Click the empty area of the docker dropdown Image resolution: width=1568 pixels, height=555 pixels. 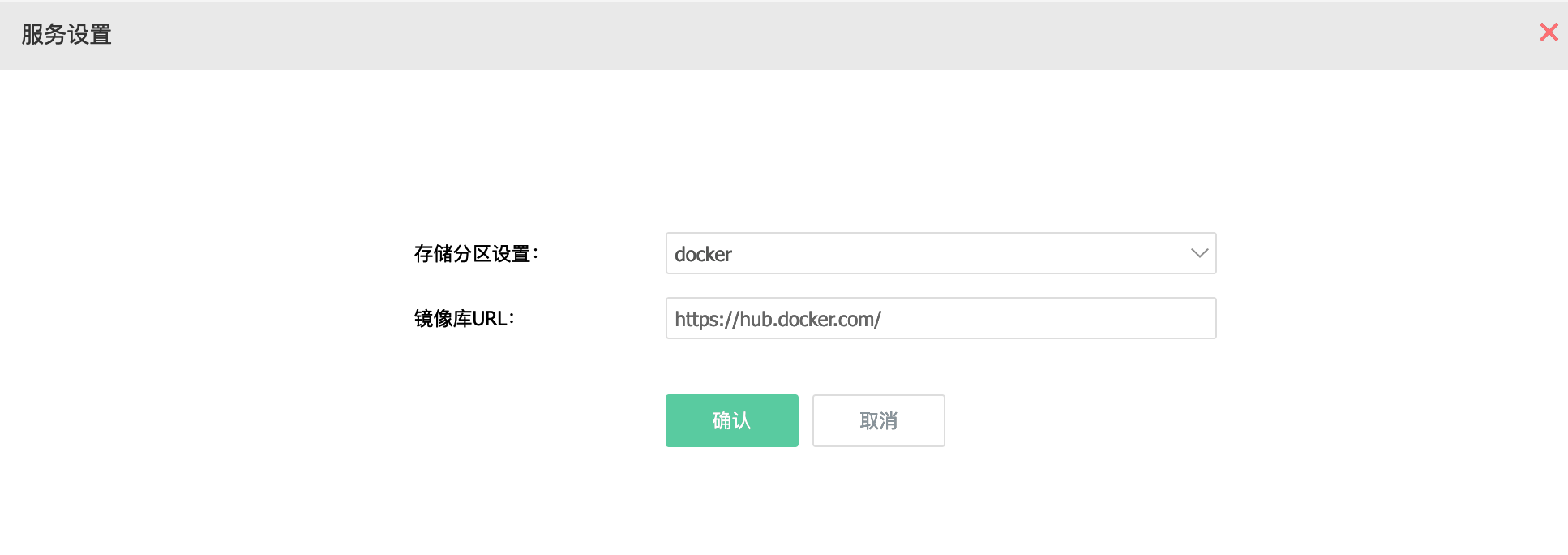(x=957, y=253)
